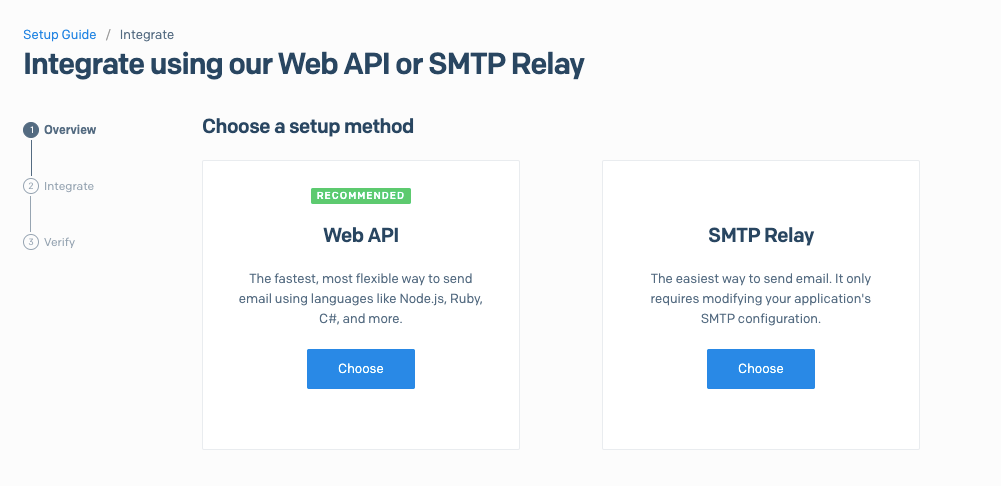
Task: Click the step 2 circle icon
Action: pos(31,186)
